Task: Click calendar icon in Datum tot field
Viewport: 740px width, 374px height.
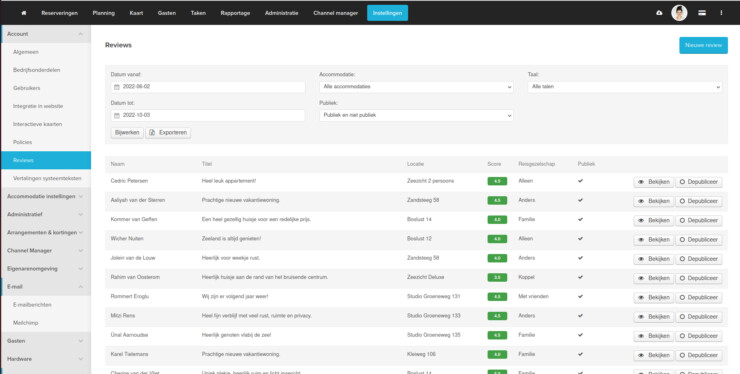Action: coord(117,115)
